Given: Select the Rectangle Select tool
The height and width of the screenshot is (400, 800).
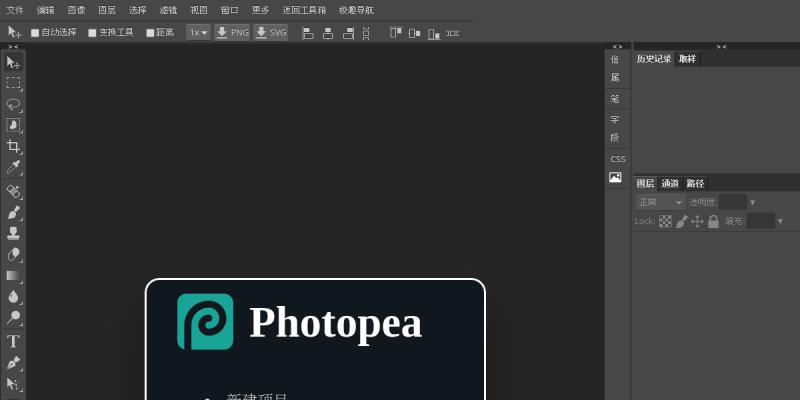Looking at the screenshot, I should tap(13, 83).
